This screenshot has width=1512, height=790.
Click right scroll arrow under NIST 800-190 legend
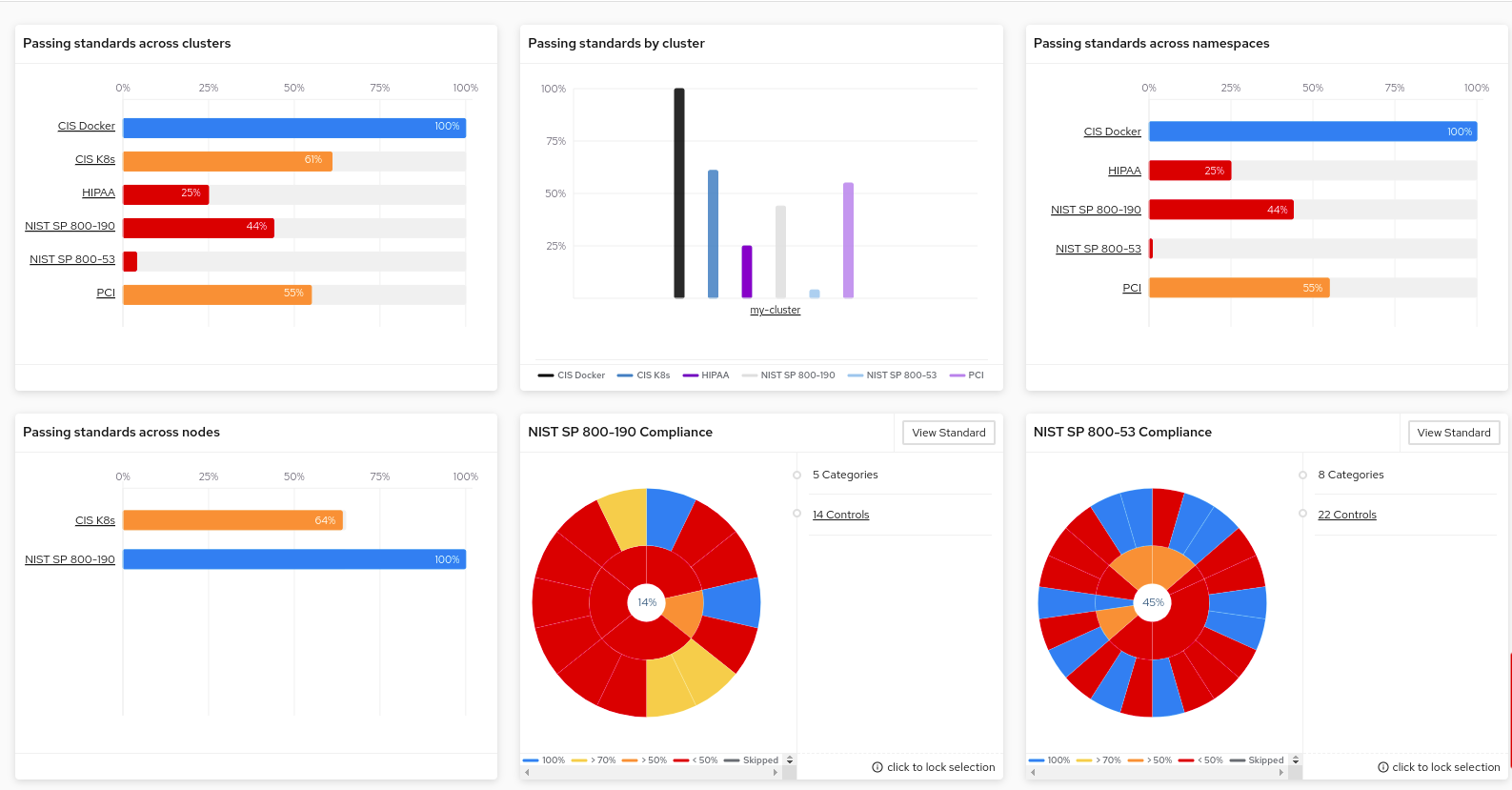coord(776,773)
